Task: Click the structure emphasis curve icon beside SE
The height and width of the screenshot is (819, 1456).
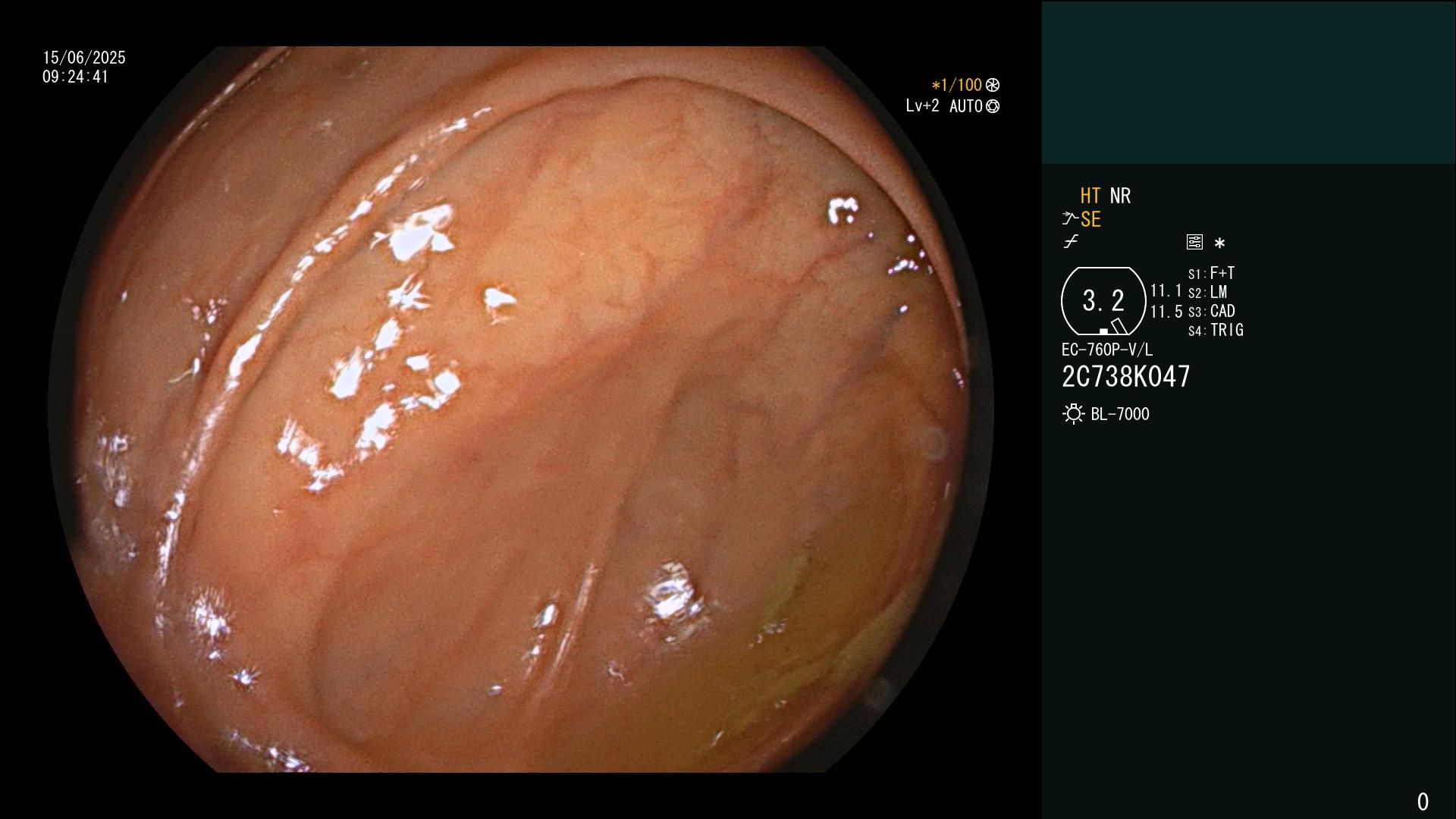Action: (1070, 219)
